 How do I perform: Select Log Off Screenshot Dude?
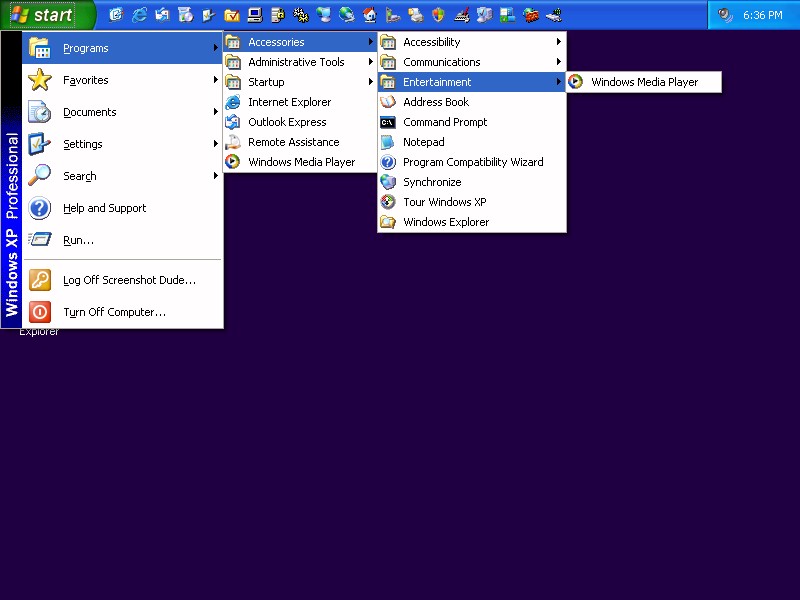coord(129,280)
